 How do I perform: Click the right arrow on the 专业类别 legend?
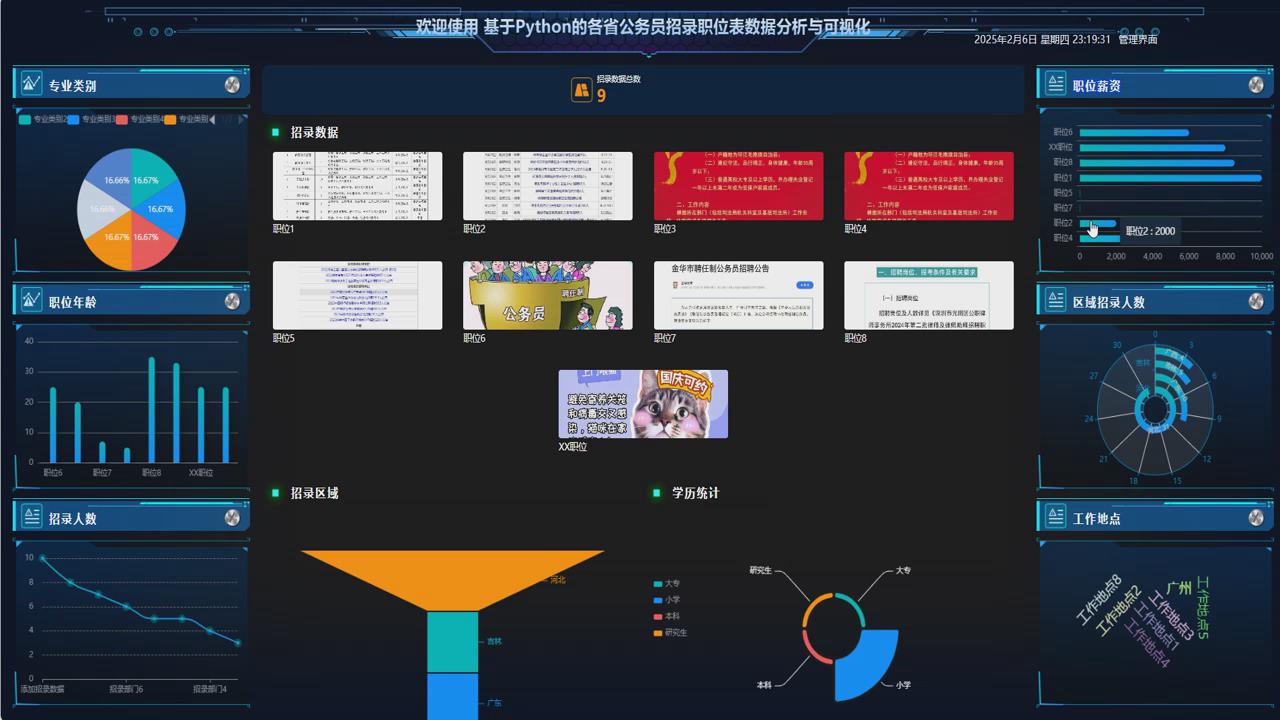[242, 118]
